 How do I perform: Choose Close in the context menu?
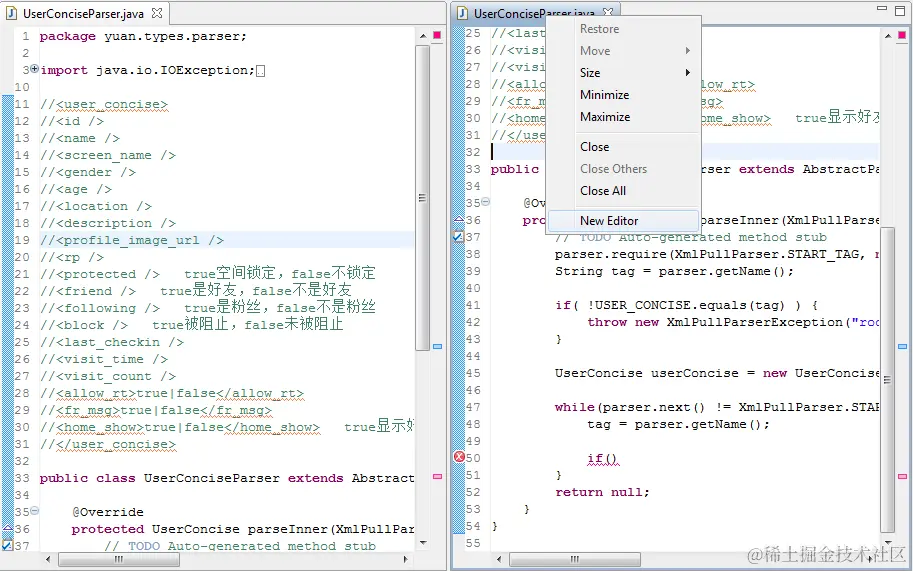(x=594, y=147)
